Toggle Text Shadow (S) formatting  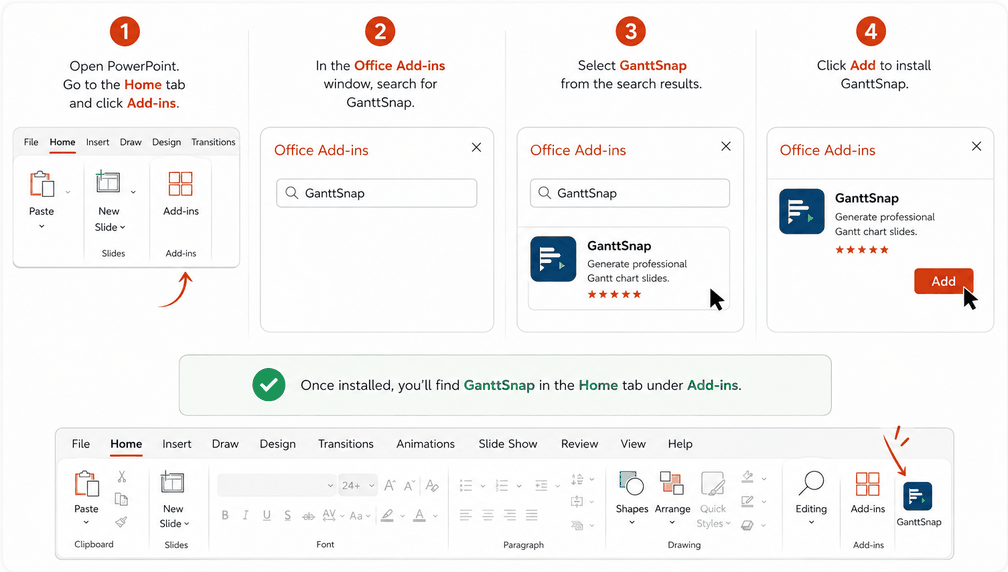(x=287, y=515)
